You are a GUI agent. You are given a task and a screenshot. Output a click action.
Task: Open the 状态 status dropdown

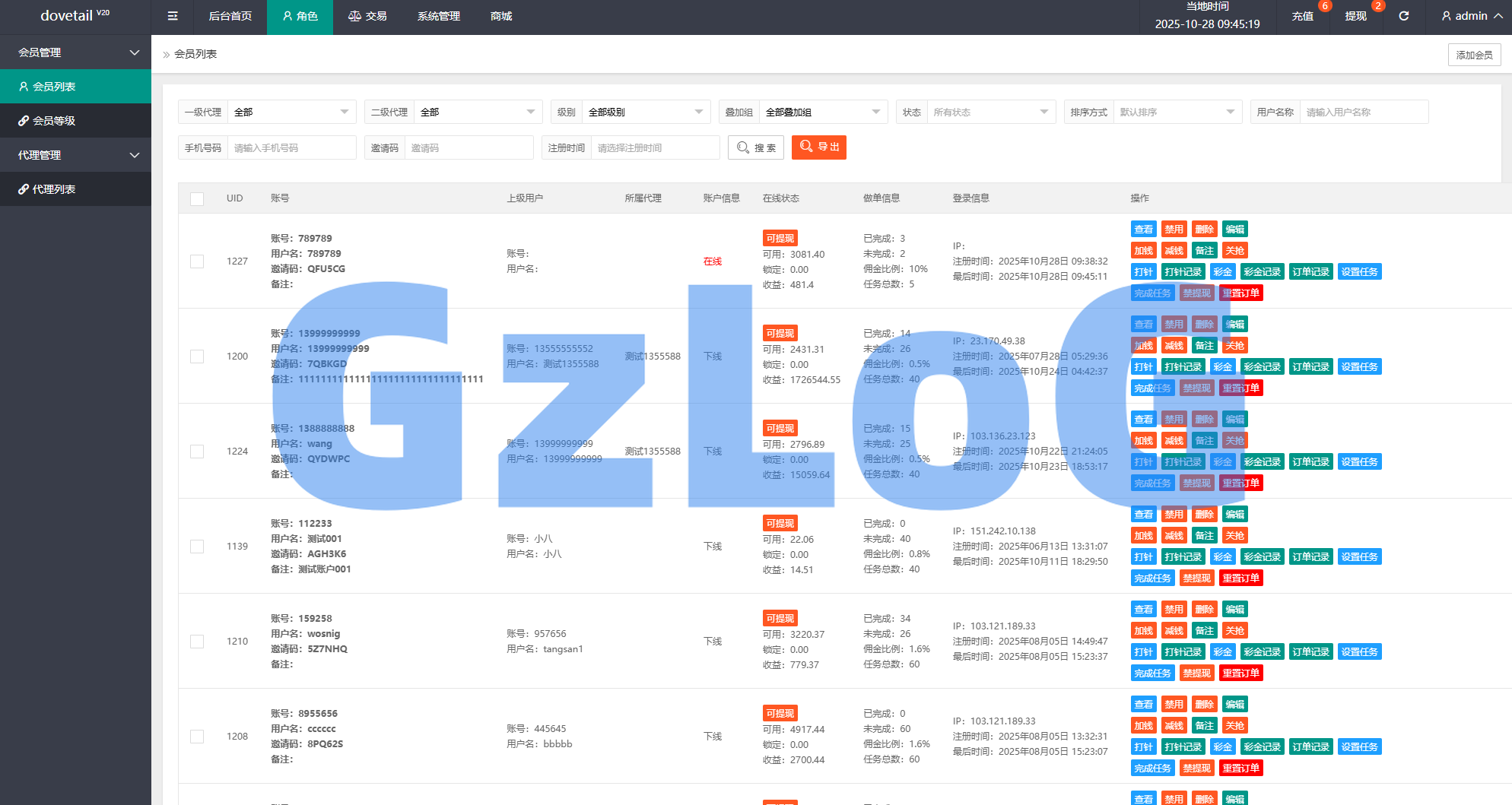pos(990,113)
